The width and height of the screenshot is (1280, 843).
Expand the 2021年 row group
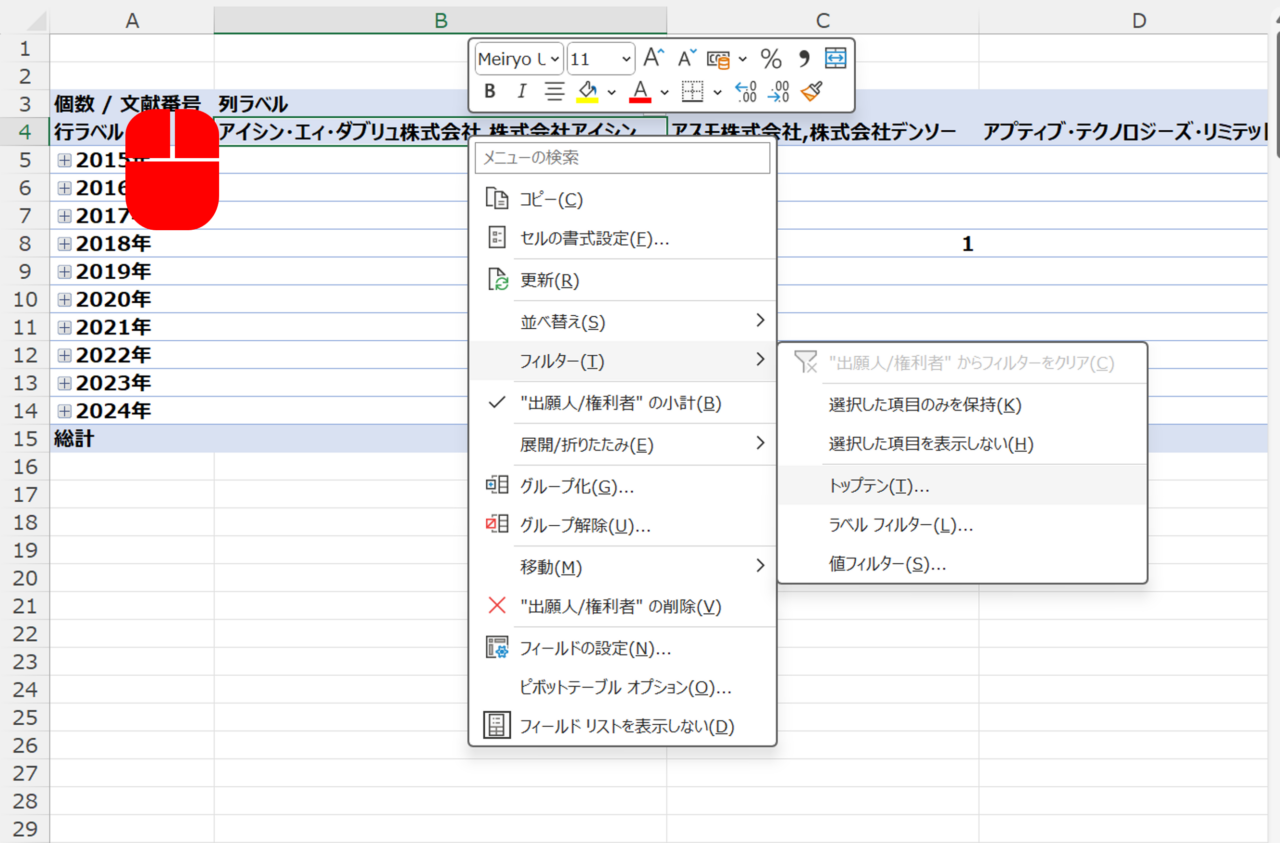65,328
